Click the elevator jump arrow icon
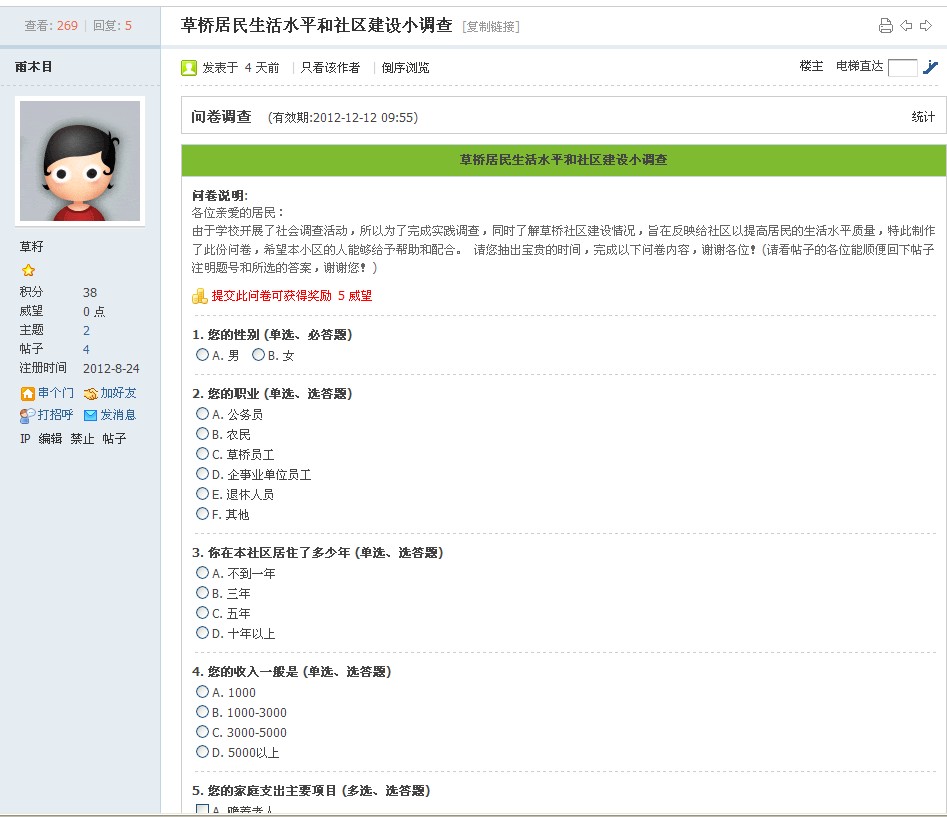This screenshot has height=817, width=947. point(931,67)
